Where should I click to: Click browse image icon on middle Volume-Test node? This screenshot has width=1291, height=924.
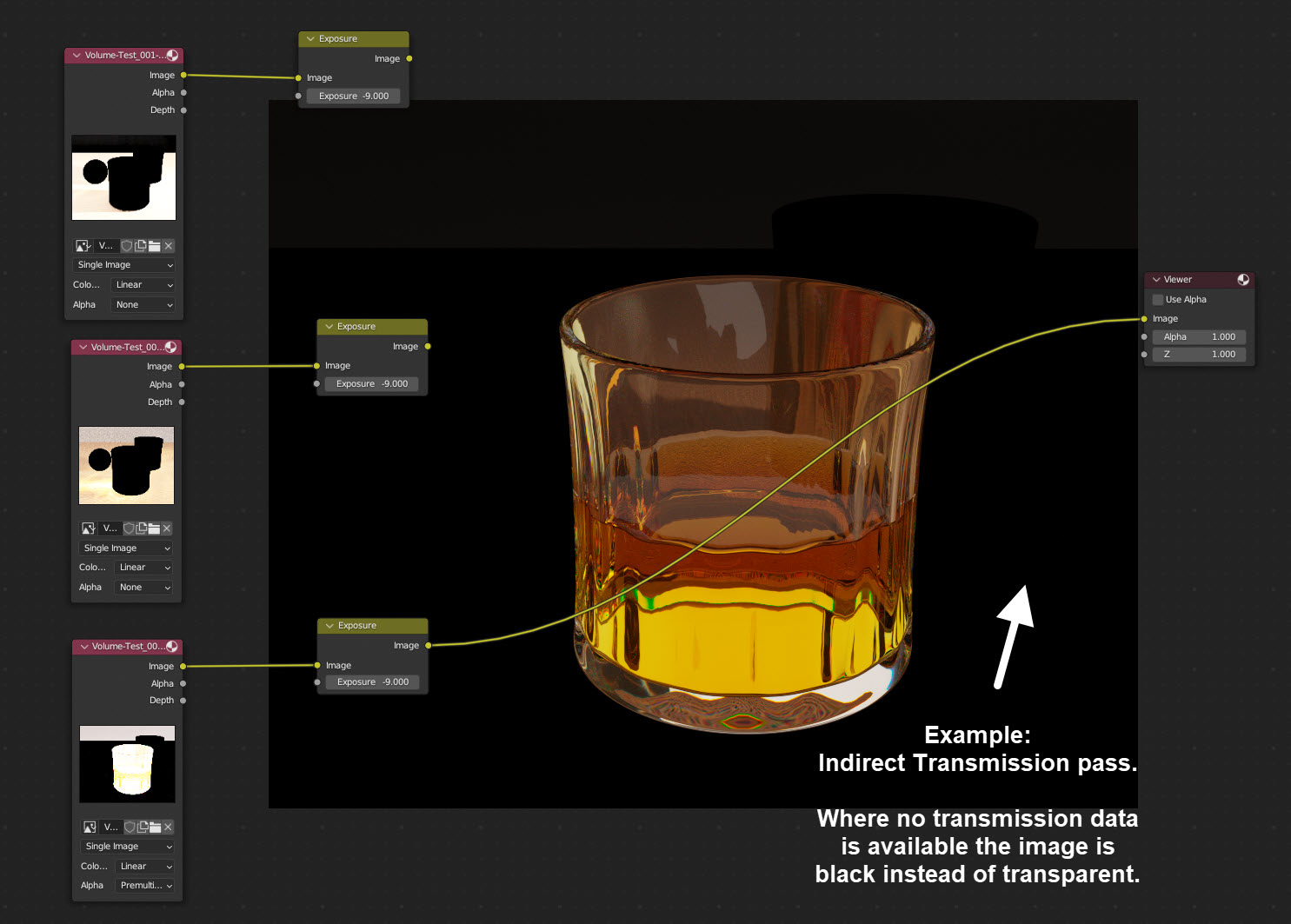[88, 528]
